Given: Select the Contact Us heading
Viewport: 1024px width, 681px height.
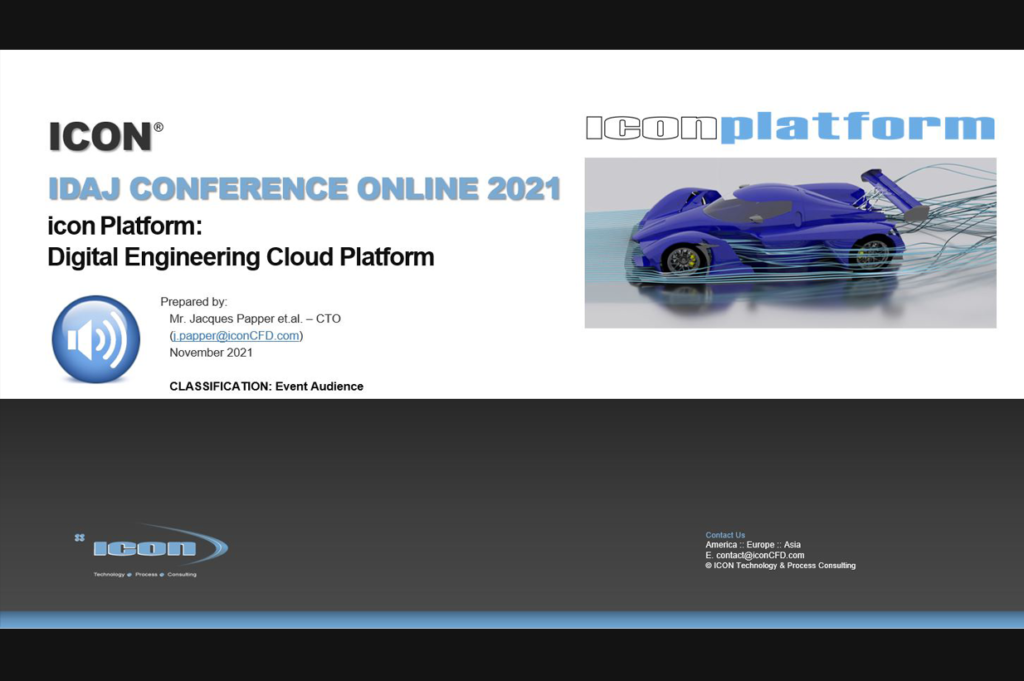Looking at the screenshot, I should pyautogui.click(x=725, y=535).
